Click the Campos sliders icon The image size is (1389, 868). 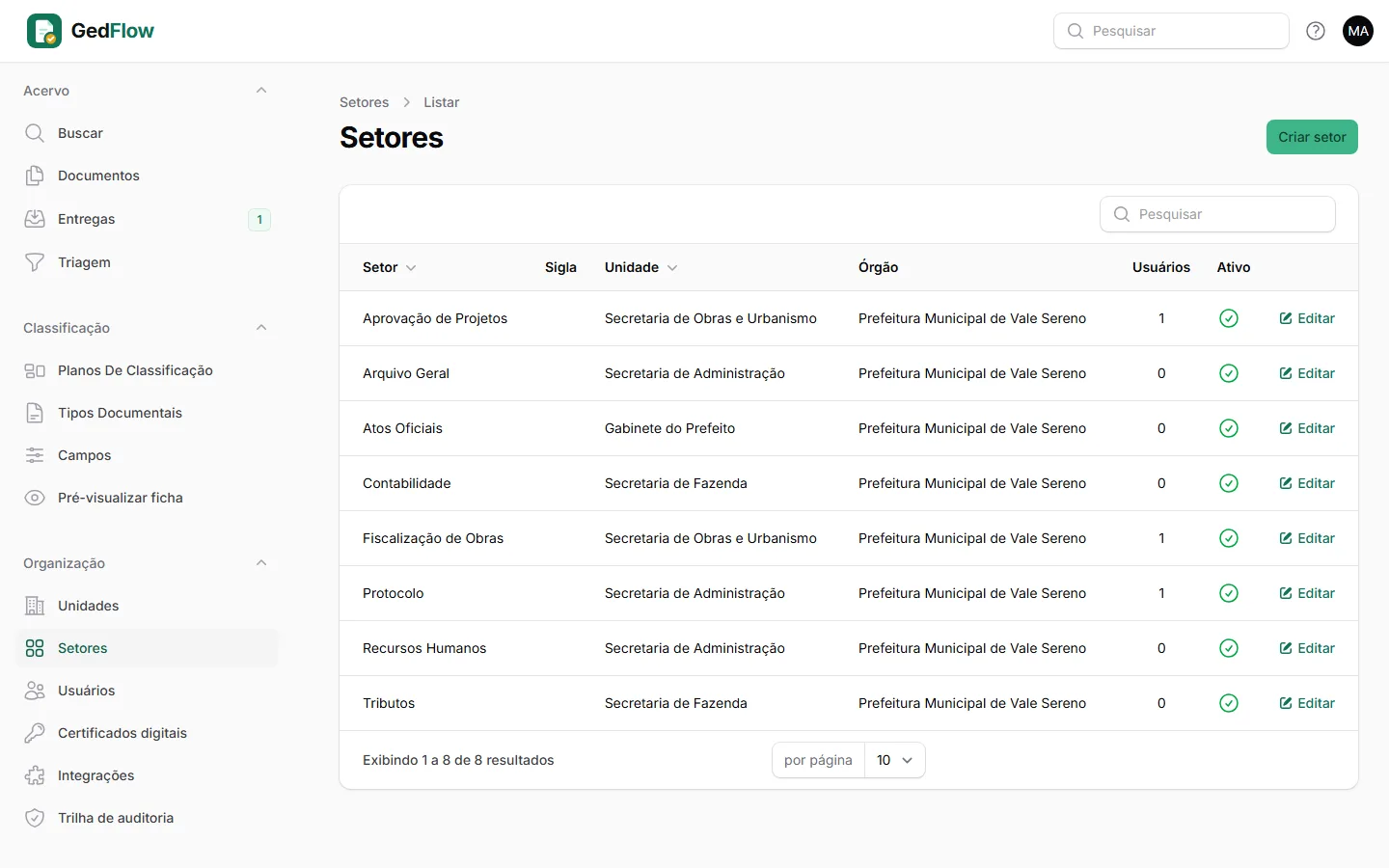tap(35, 455)
